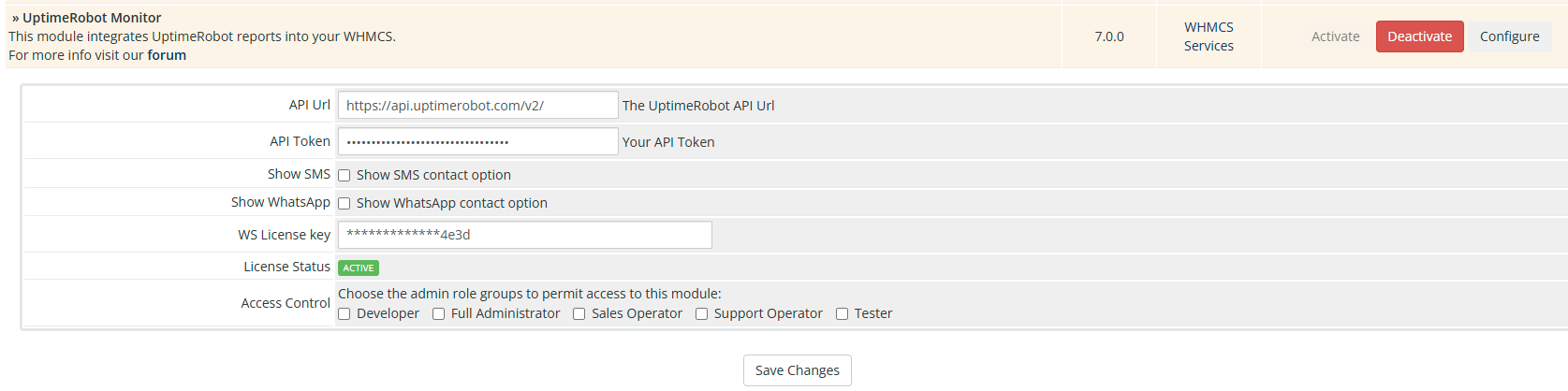
Task: Click the 'Your API Token' description
Action: [668, 142]
